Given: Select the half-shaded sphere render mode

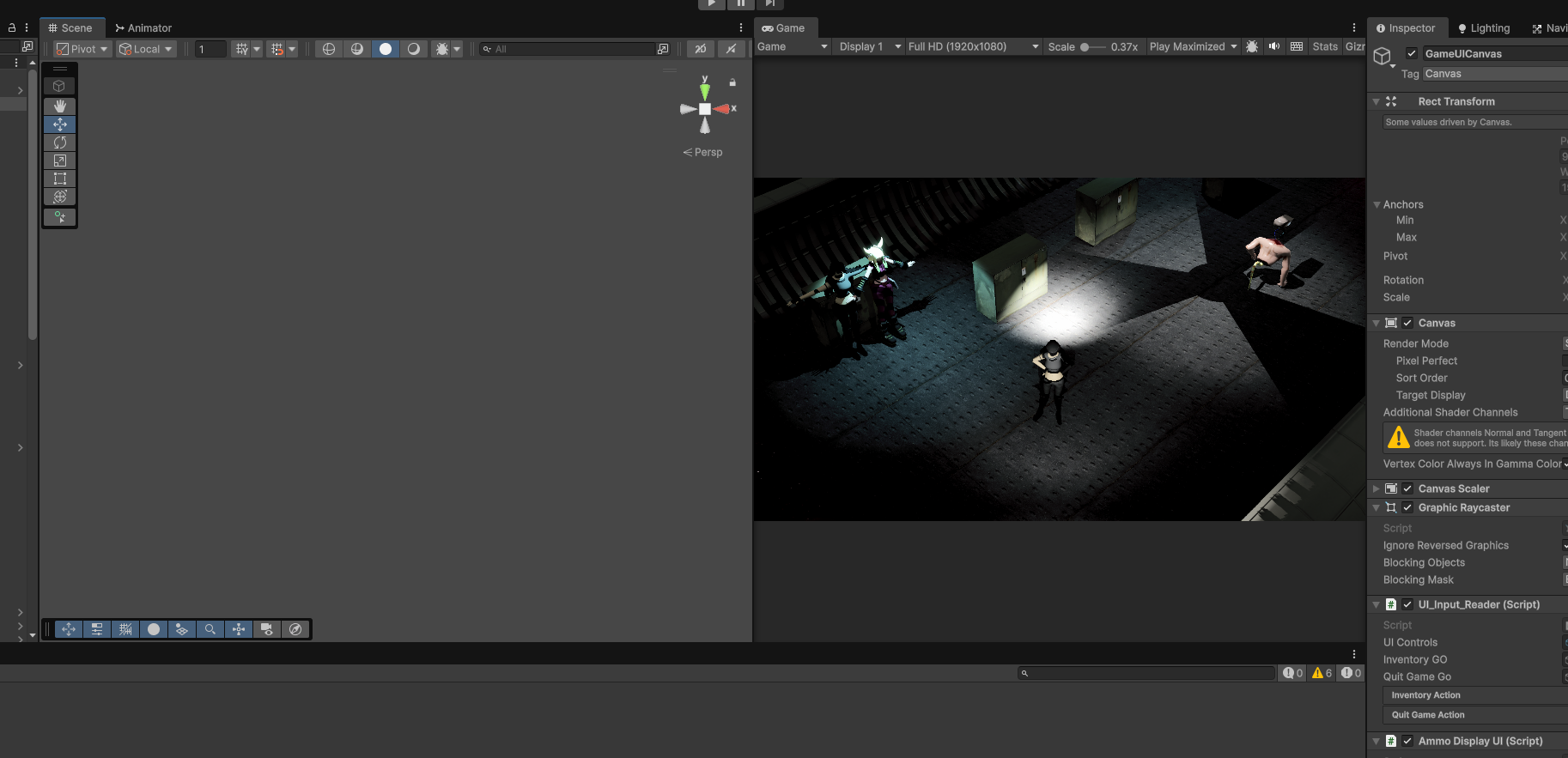Looking at the screenshot, I should click(414, 49).
